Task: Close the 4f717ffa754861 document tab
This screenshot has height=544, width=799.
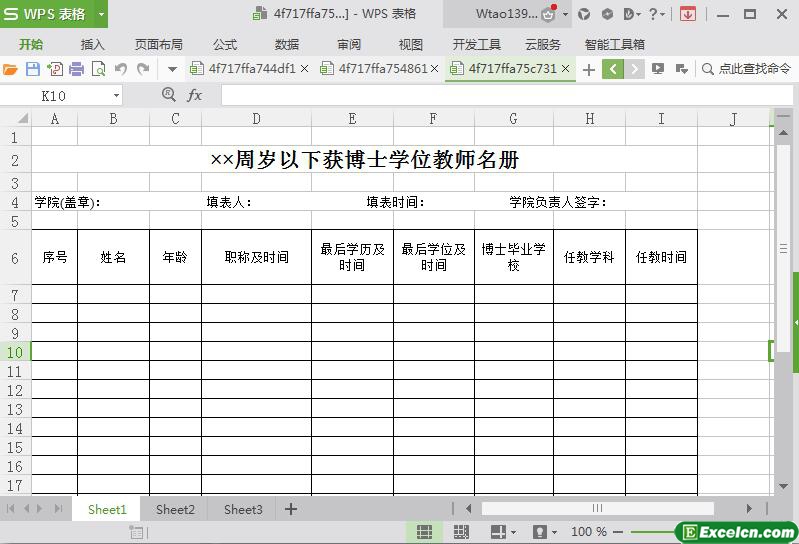Action: [434, 68]
